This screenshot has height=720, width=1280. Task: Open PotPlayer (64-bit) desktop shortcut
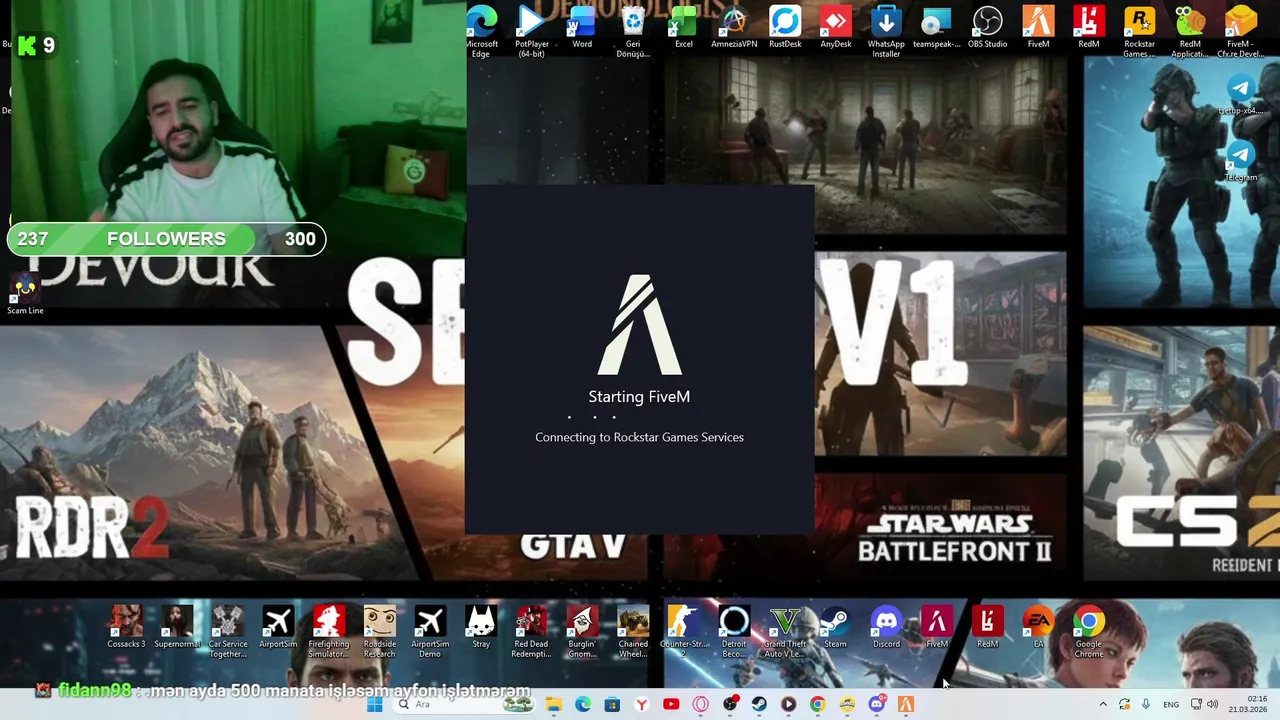coord(531,30)
